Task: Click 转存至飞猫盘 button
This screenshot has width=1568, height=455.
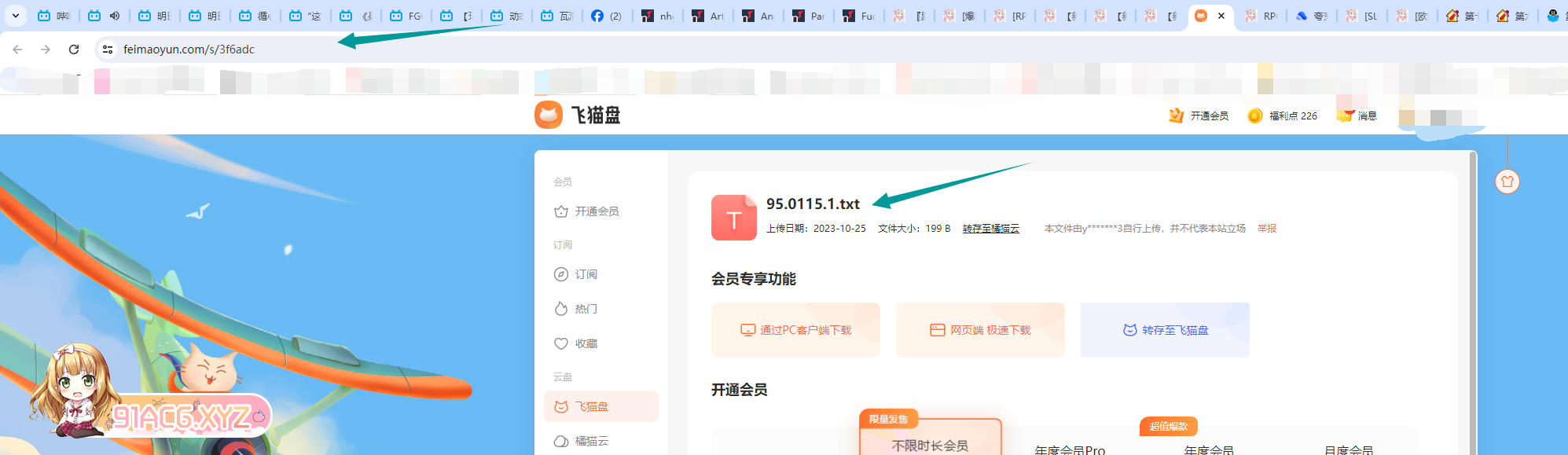Action: point(1165,330)
